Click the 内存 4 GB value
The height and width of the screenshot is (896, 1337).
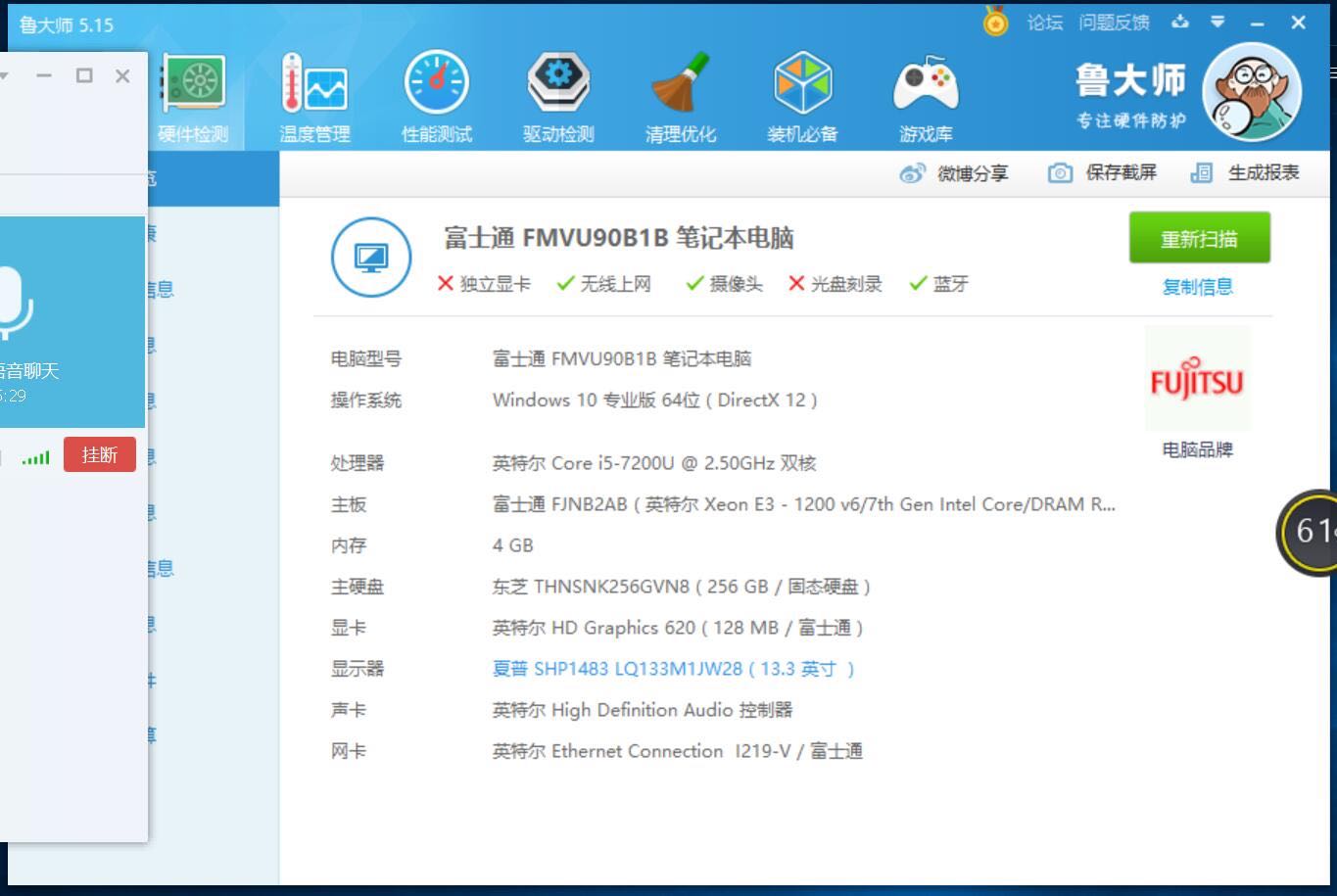513,545
